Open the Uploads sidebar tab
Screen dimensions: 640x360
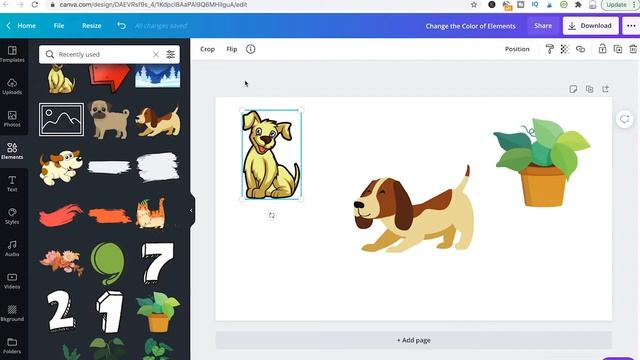tap(12, 87)
